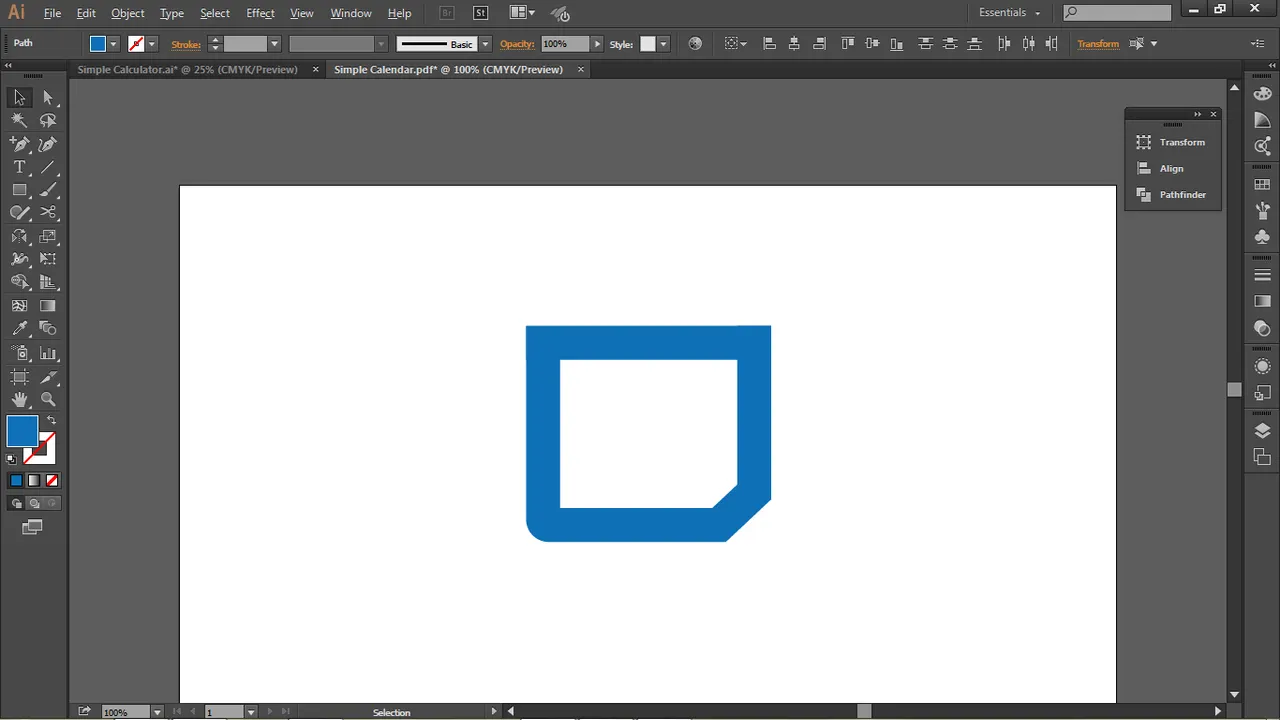This screenshot has width=1280, height=720.
Task: Click Horizontal Align Left icon
Action: coord(769,44)
